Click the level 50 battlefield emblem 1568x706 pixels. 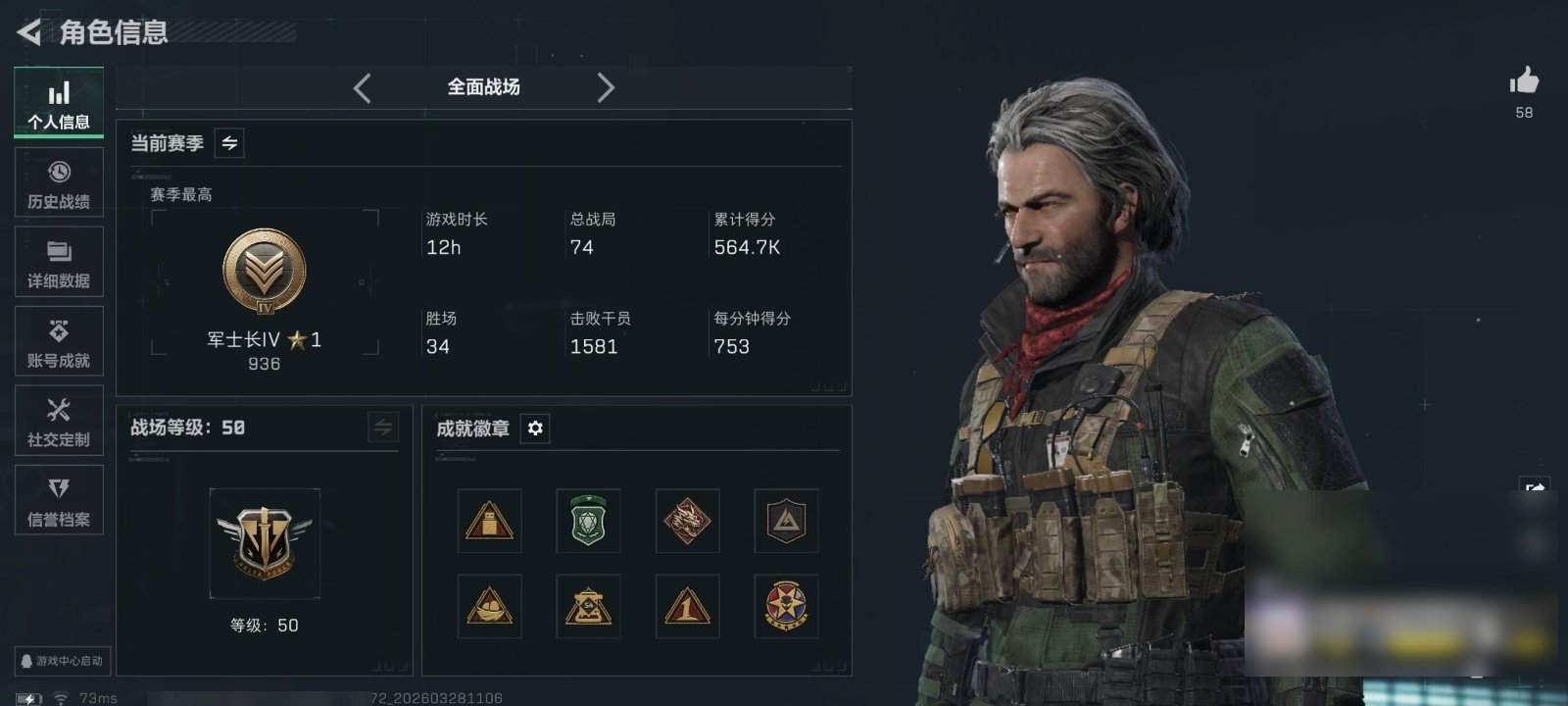[x=265, y=543]
